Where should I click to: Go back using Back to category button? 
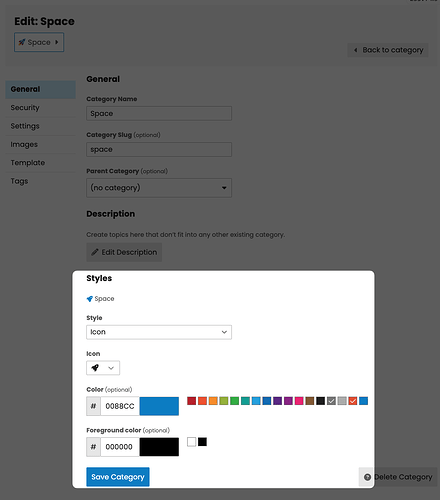click(x=388, y=50)
